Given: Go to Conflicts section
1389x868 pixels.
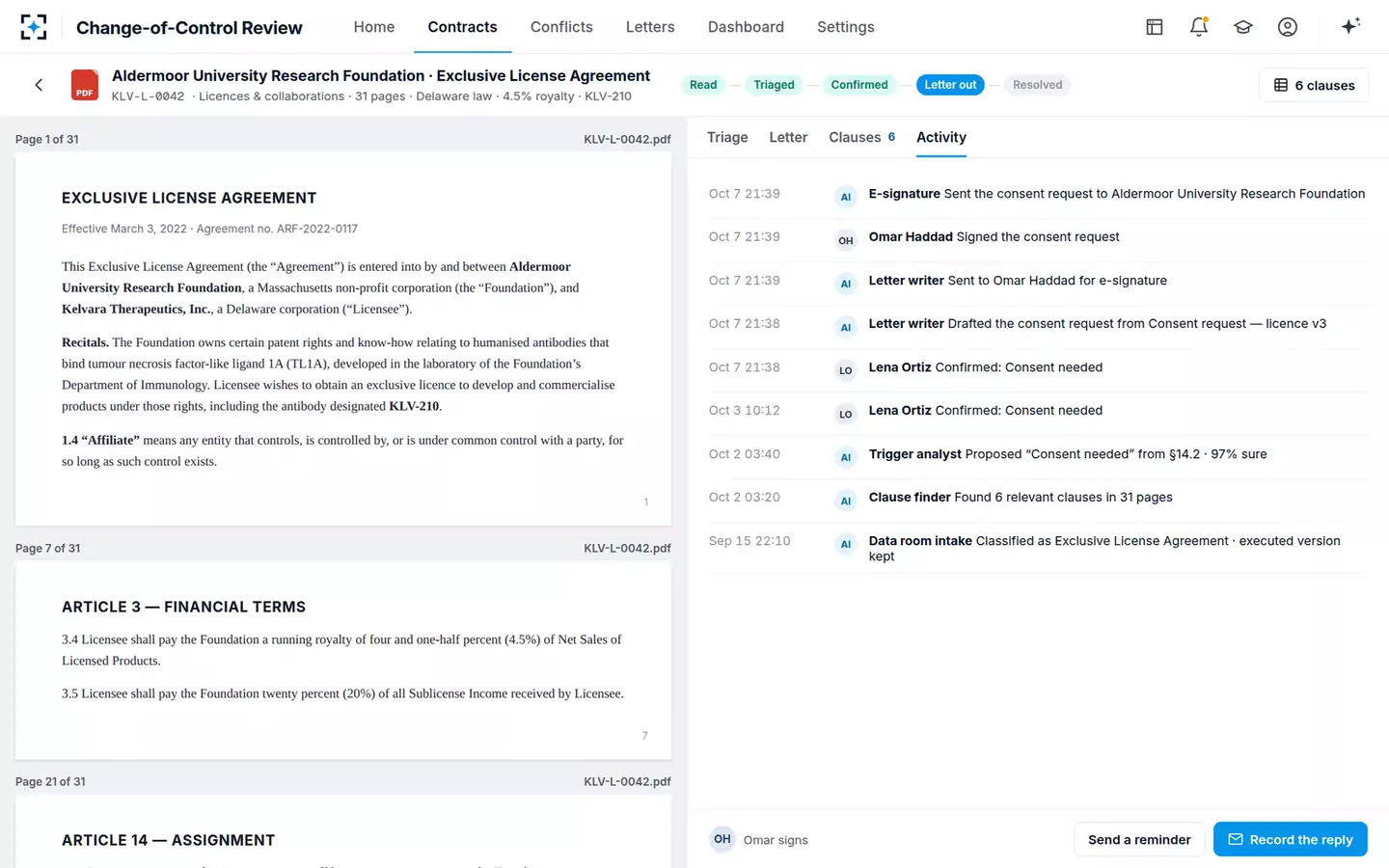Looking at the screenshot, I should coord(561,27).
